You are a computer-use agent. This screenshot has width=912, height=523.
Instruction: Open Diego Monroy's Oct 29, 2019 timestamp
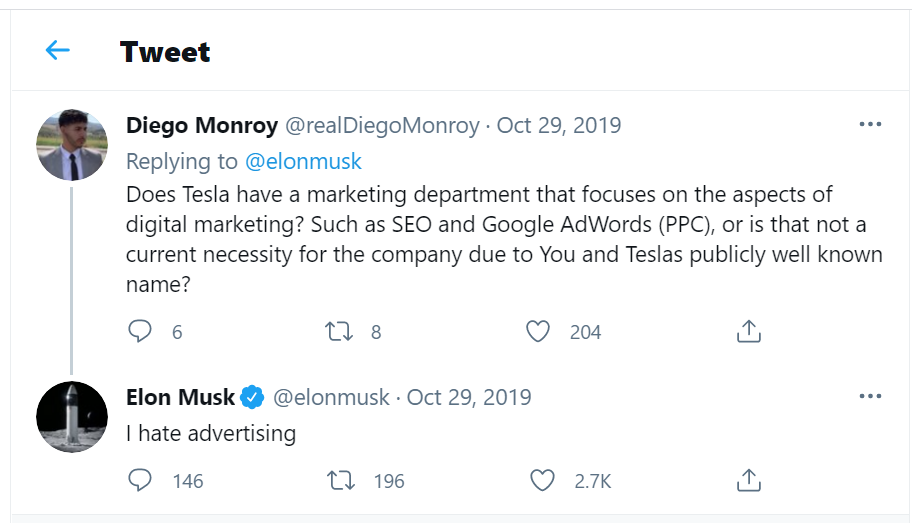[x=559, y=125]
